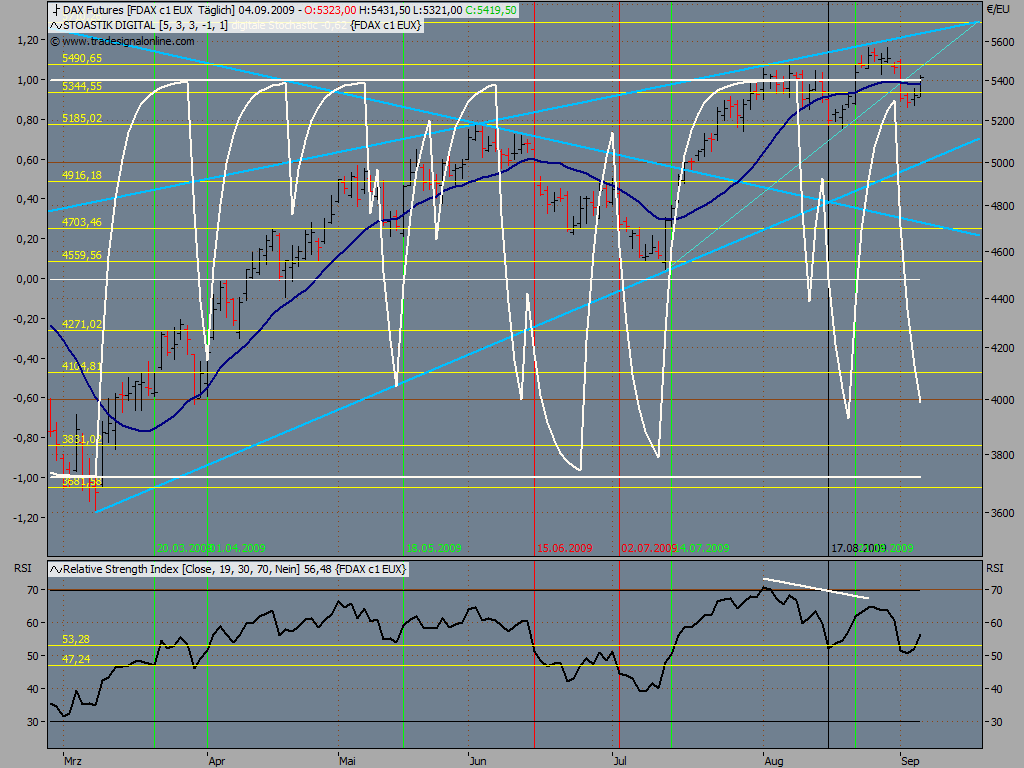The image size is (1024, 768).
Task: Click the 4916,18 level label
Action: [82, 175]
